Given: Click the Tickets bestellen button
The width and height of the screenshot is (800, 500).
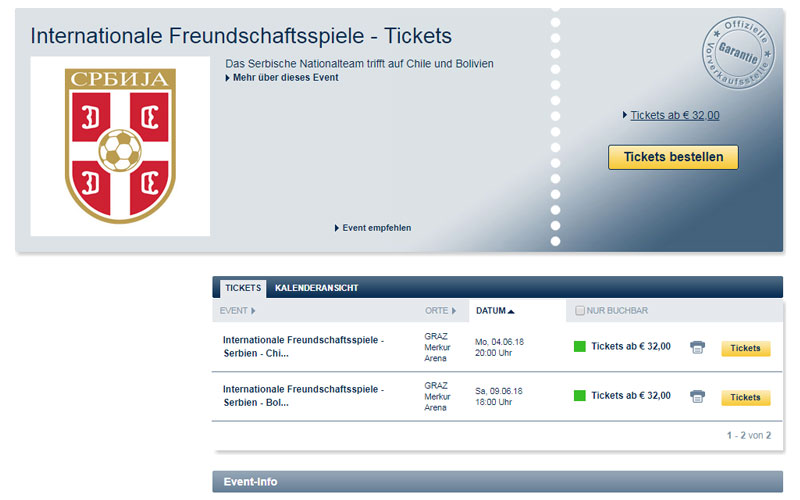Looking at the screenshot, I should point(673,157).
